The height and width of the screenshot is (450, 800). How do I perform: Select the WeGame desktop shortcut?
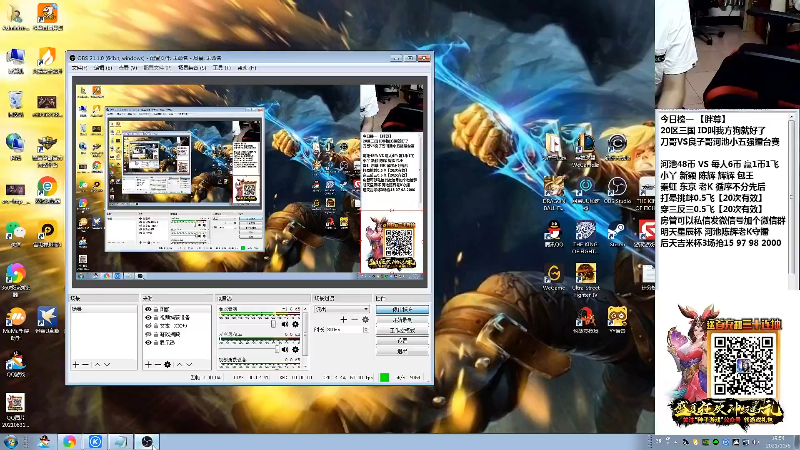coord(554,278)
